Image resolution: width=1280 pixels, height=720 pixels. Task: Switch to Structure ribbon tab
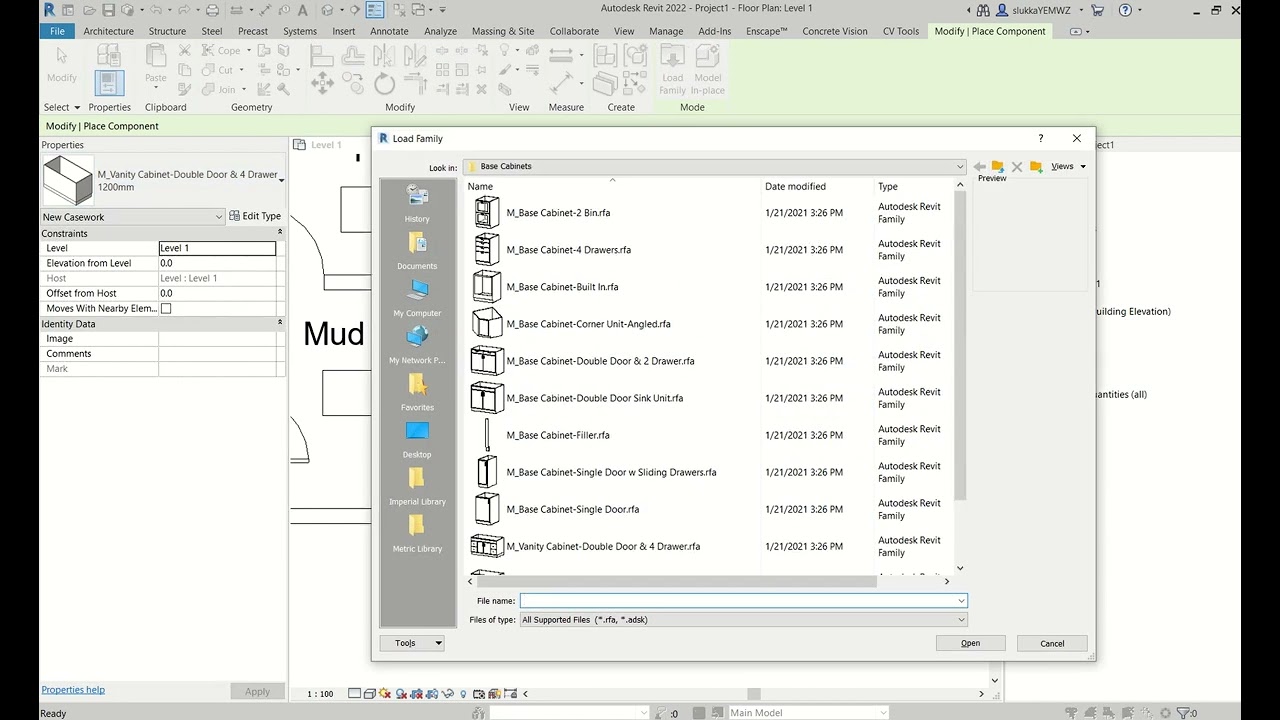pos(167,31)
